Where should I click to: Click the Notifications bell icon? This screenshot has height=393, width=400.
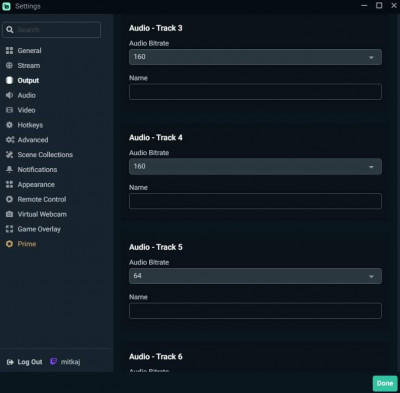[x=9, y=169]
